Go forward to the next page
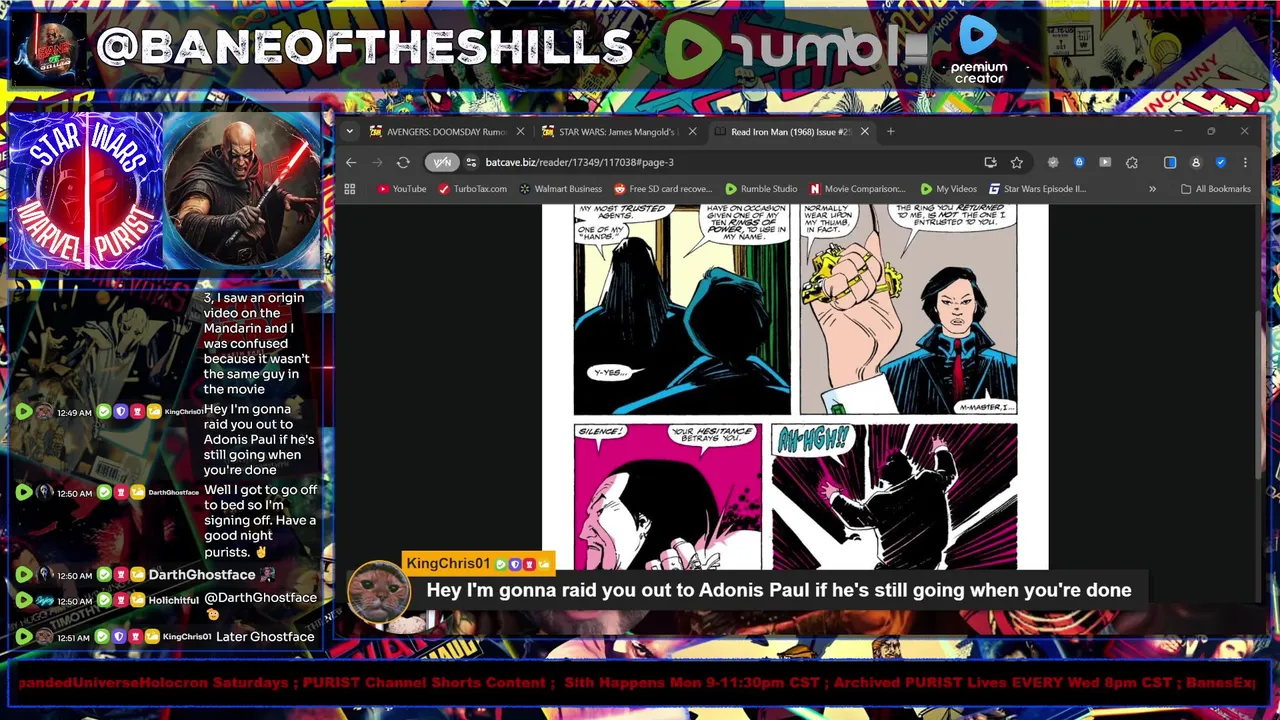This screenshot has width=1280, height=720. coord(377,162)
